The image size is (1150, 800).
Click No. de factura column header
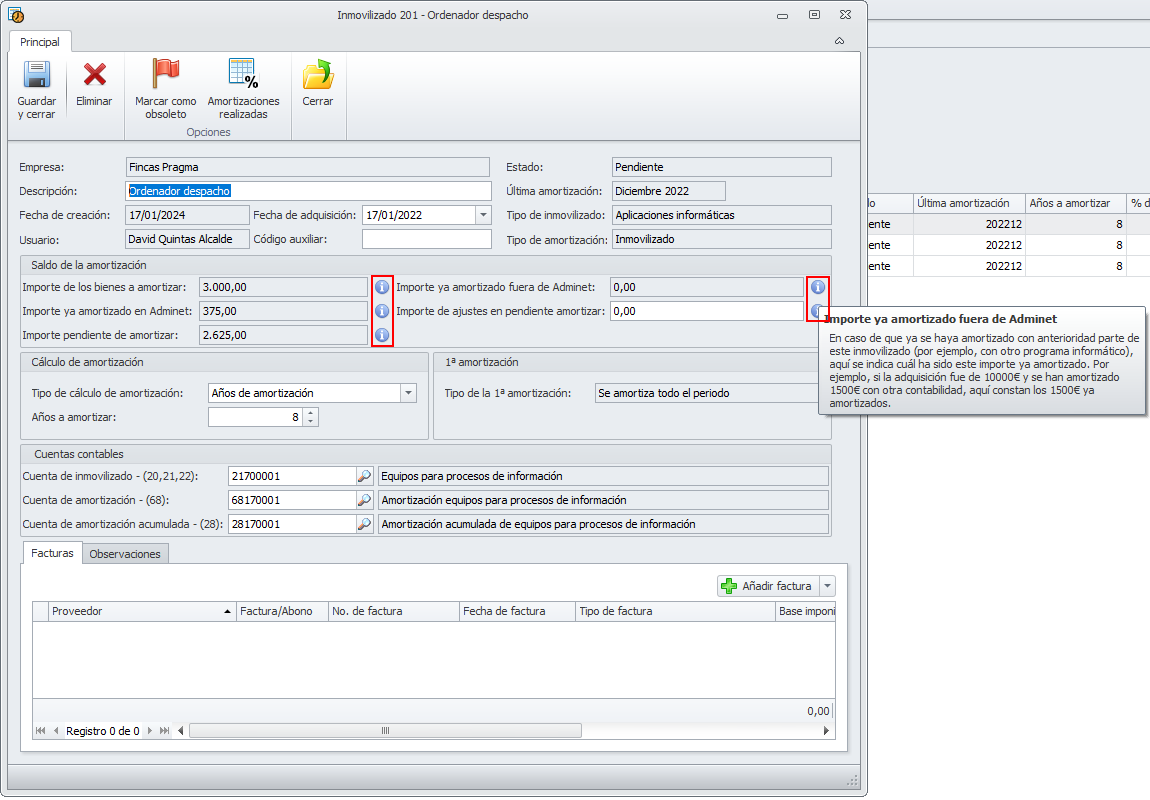click(x=394, y=612)
